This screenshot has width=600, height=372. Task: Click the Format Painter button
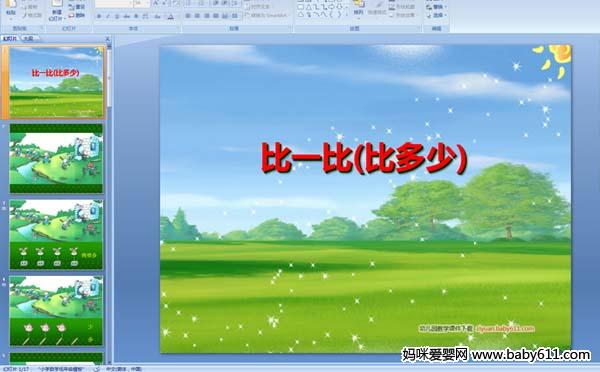tap(32, 15)
